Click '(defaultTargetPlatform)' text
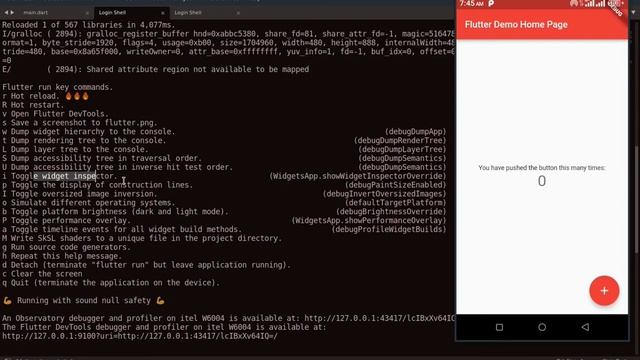The width and height of the screenshot is (640, 360). [396, 203]
